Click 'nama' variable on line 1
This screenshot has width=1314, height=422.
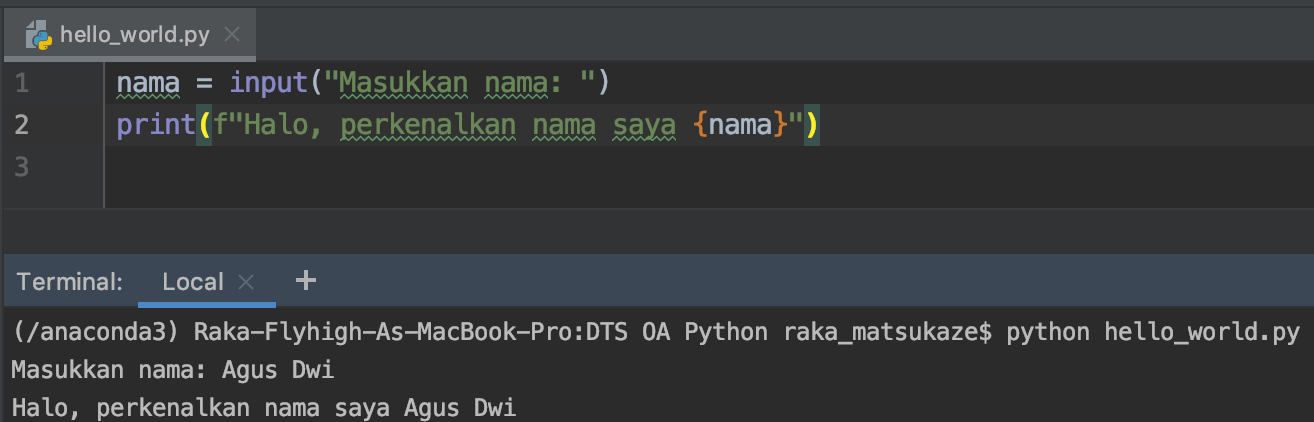click(148, 82)
